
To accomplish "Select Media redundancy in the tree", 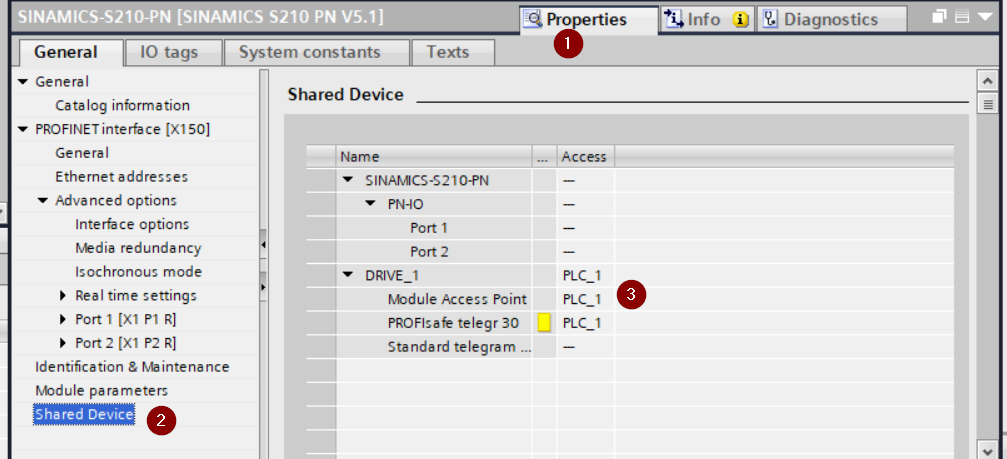I will point(138,248).
